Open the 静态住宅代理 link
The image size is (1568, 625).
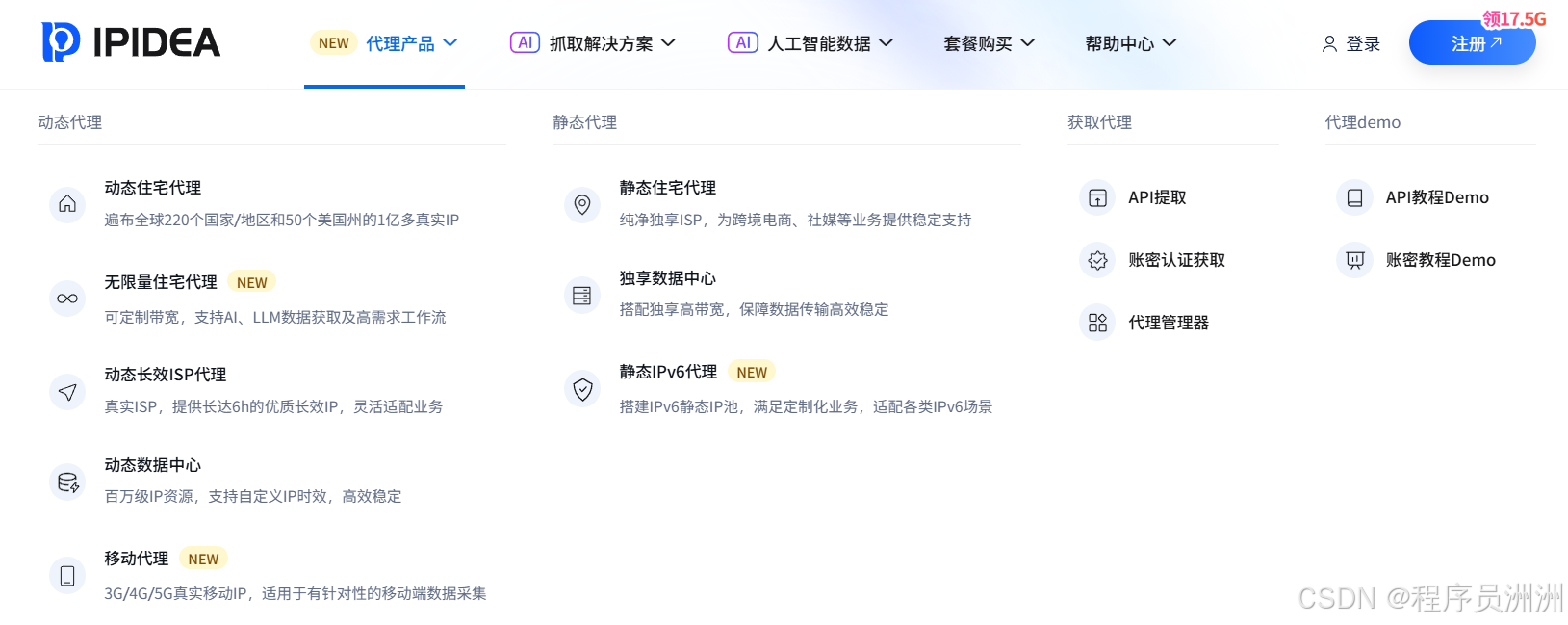[668, 188]
